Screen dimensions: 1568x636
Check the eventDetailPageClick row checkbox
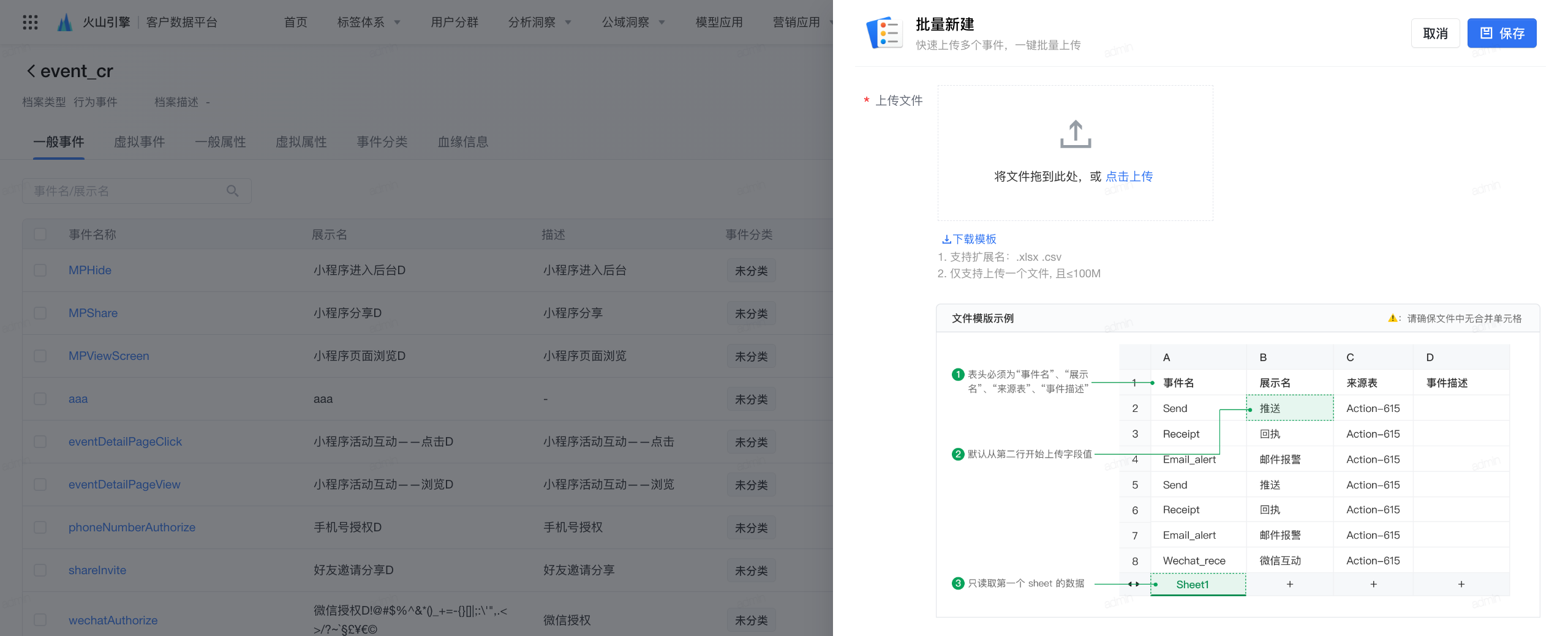click(x=40, y=441)
